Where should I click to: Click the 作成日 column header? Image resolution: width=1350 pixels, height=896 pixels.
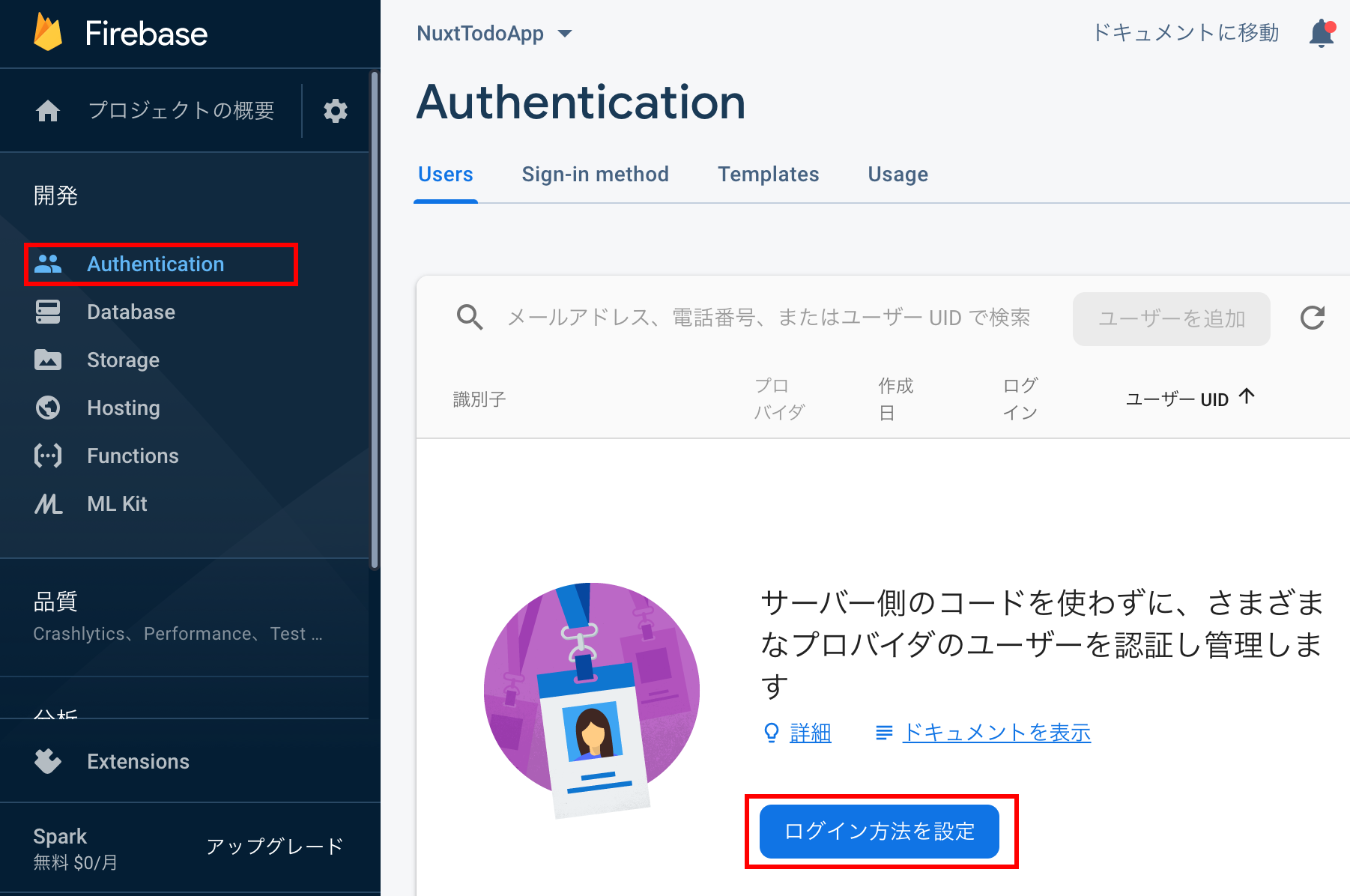(895, 399)
